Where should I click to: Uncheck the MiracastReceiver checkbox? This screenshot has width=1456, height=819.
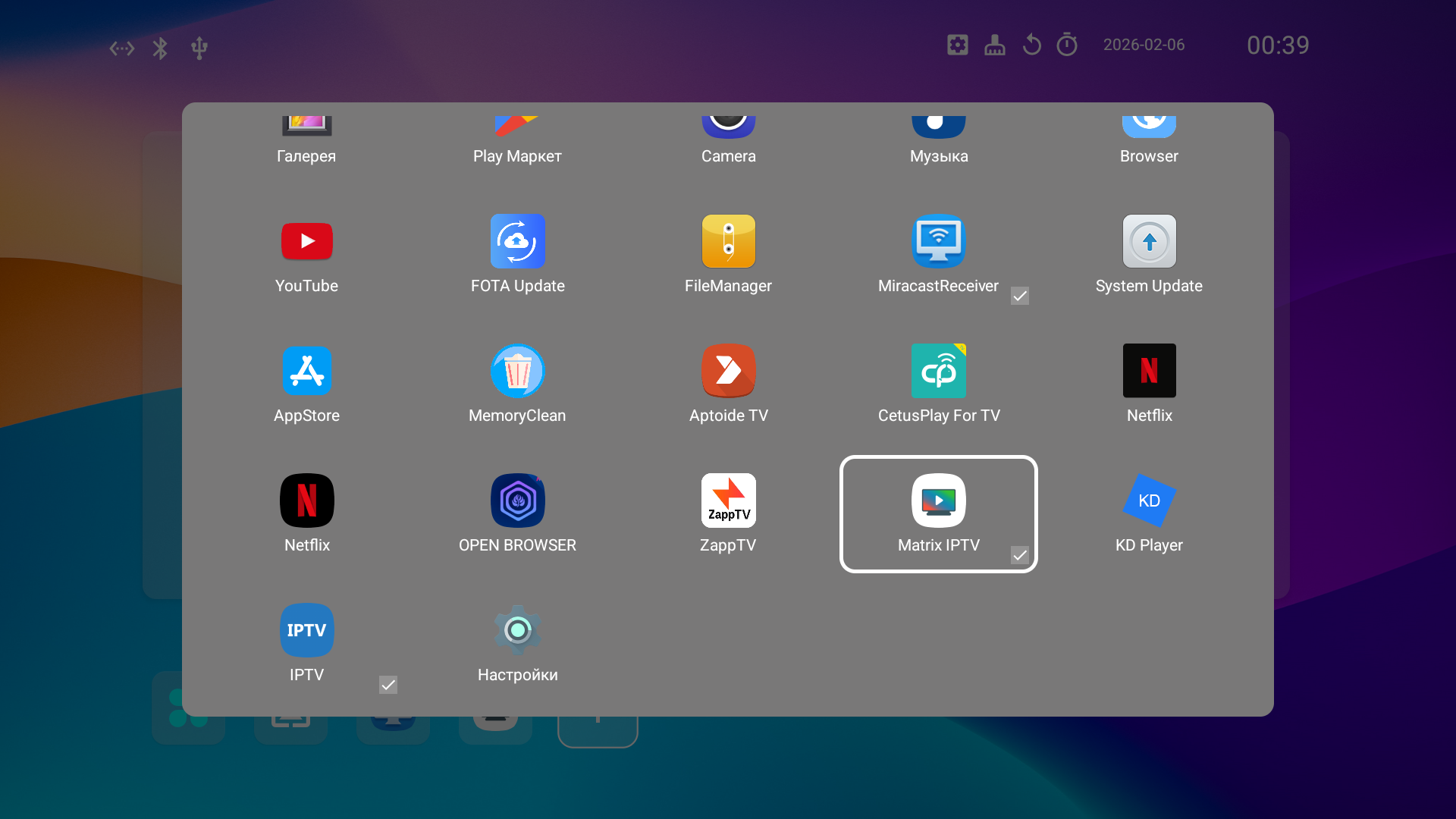click(1020, 297)
